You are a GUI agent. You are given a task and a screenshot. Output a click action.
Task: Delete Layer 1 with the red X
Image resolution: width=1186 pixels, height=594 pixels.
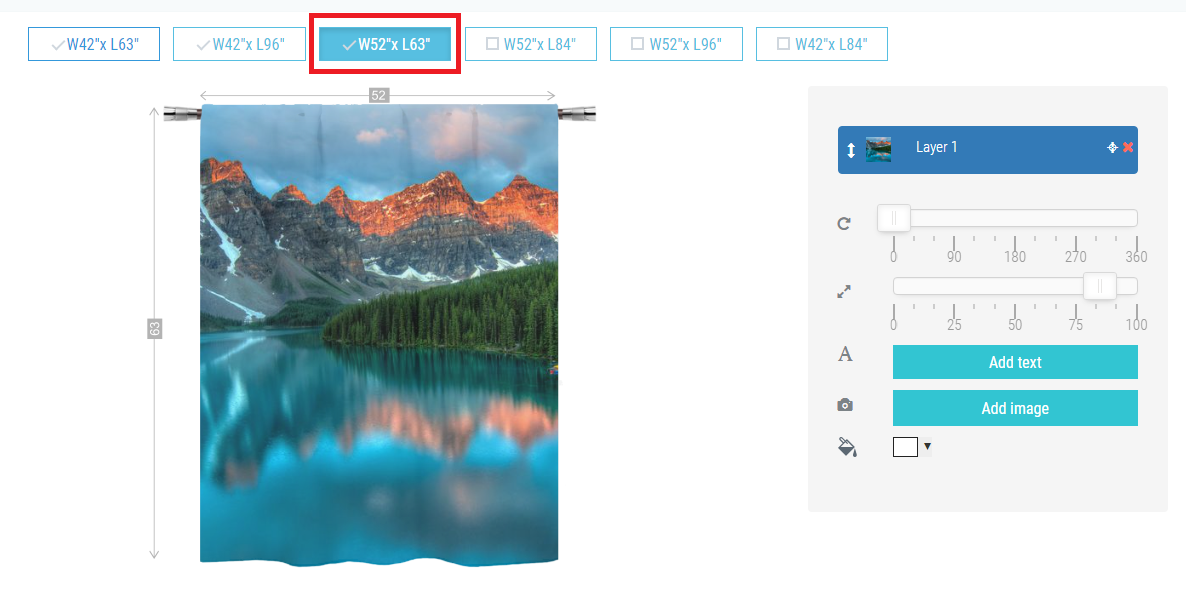pos(1128,148)
